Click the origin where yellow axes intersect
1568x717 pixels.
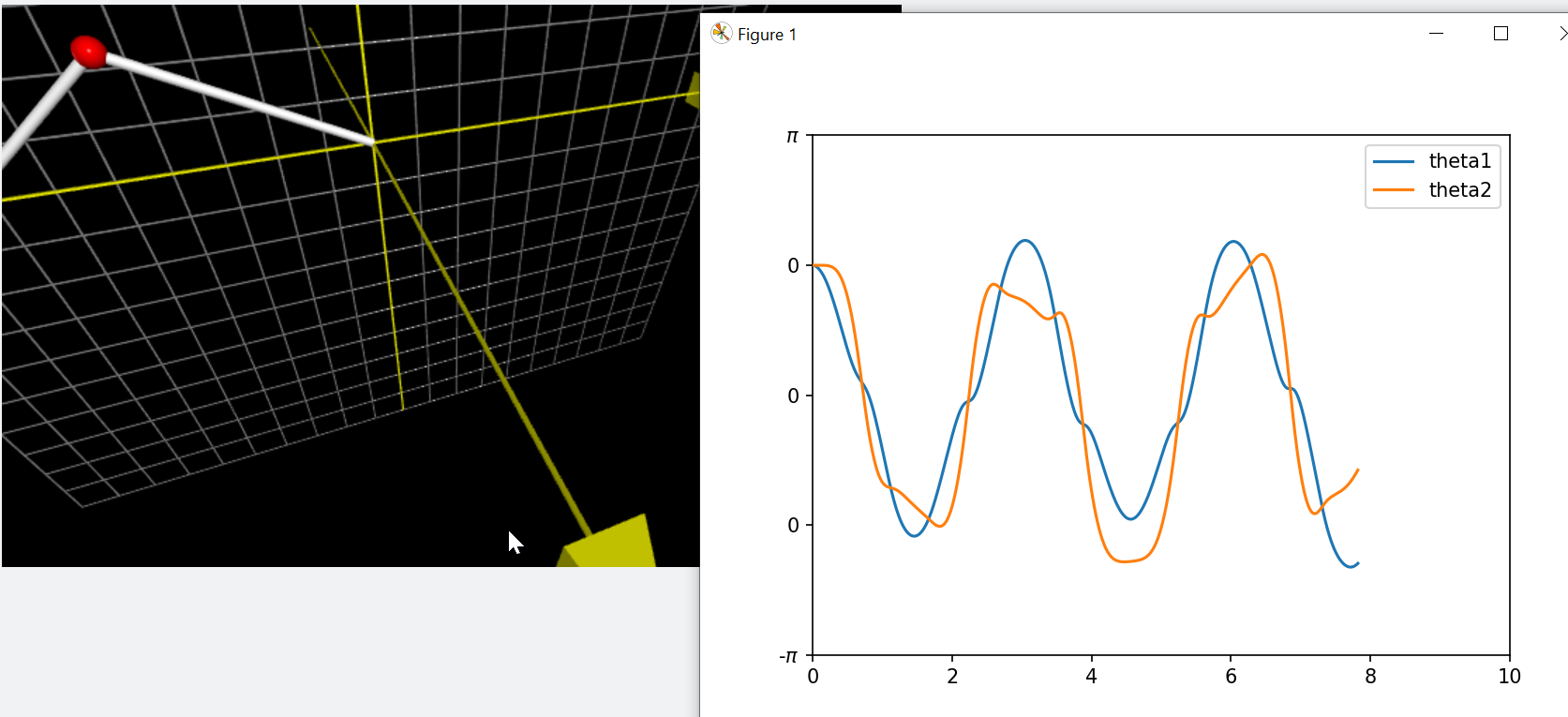374,142
